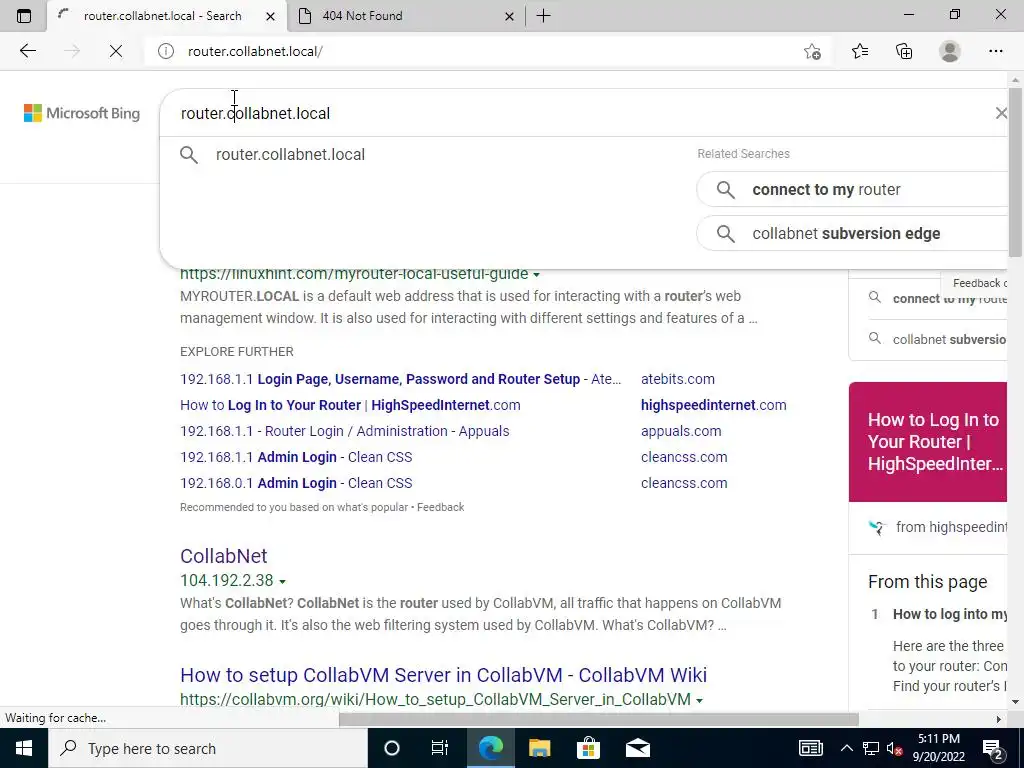Open the CollabNet search result
Viewport: 1024px width, 768px height.
pos(223,556)
